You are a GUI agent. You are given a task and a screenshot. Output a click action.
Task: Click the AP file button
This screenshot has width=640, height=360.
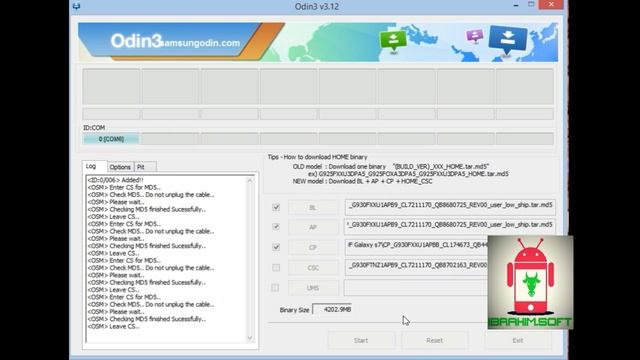313,227
